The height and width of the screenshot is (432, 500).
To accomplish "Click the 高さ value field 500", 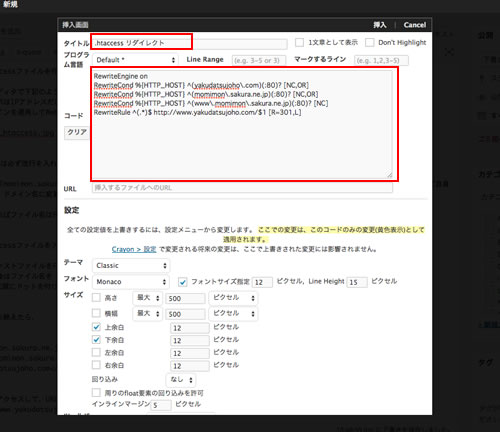I will click(185, 298).
